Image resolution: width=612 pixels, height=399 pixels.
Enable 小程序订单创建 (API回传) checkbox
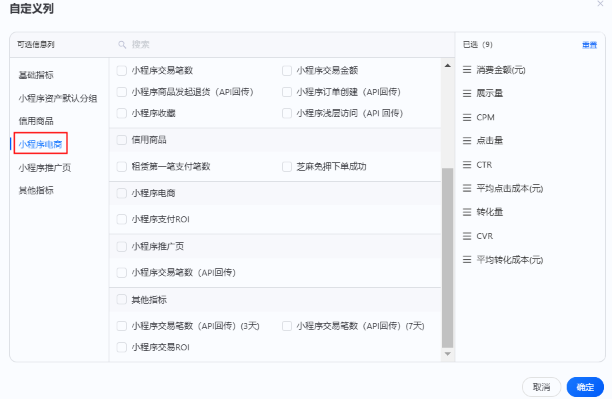pyautogui.click(x=287, y=92)
